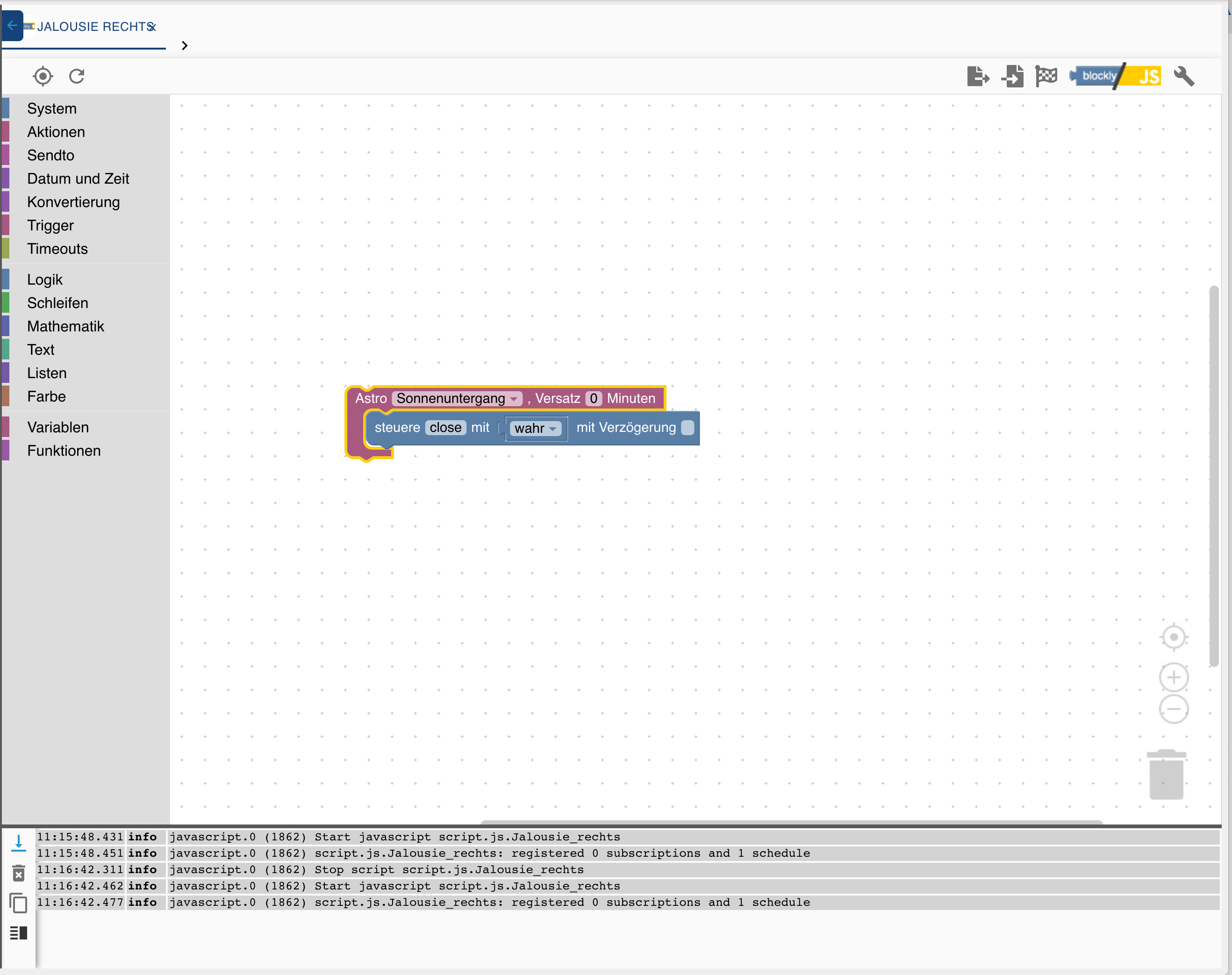The height and width of the screenshot is (975, 1232).
Task: Toggle the log panel layout icon
Action: pos(19,933)
